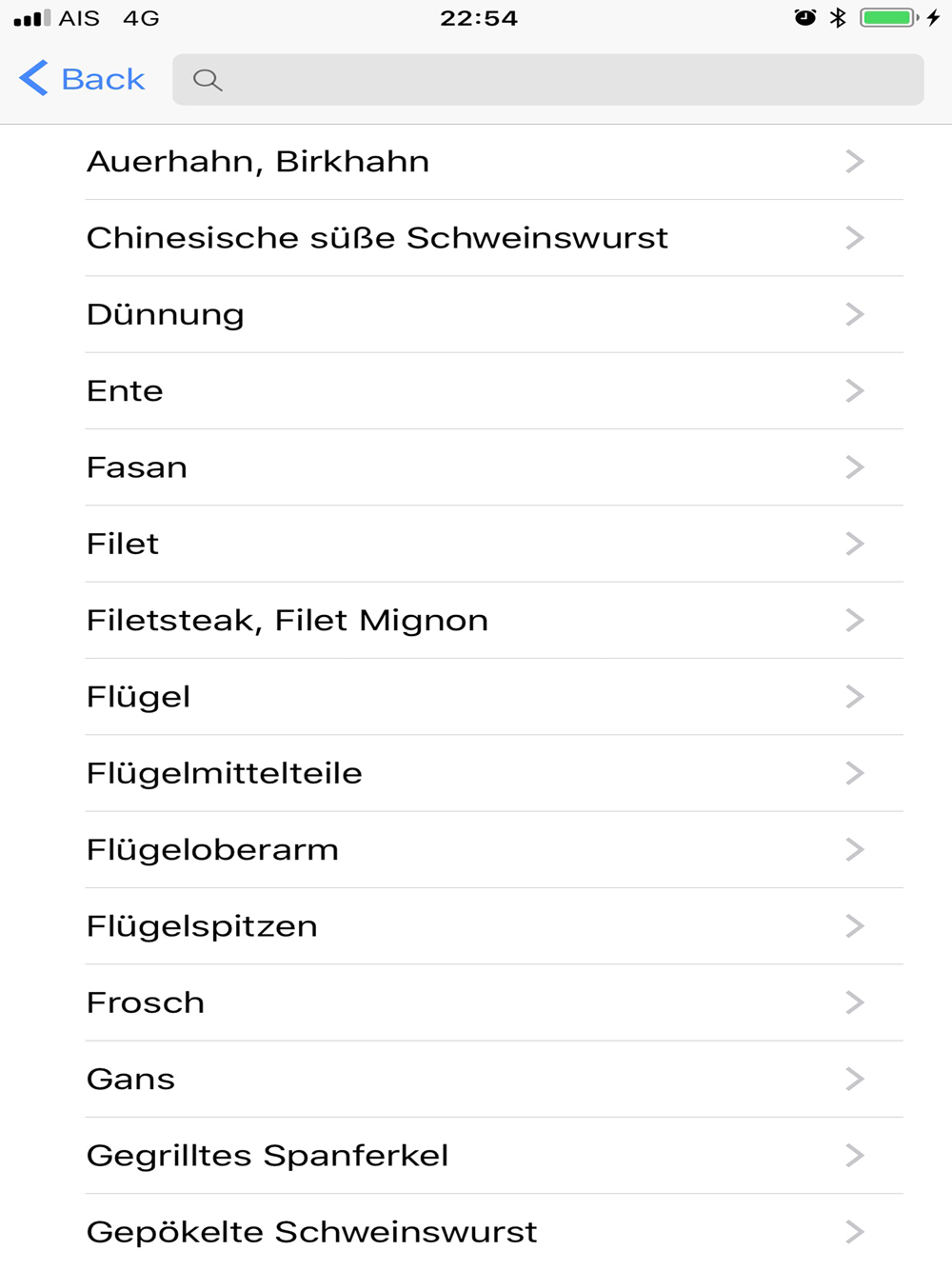The width and height of the screenshot is (952, 1270).
Task: Tap the cellular signal bars icon
Action: [32, 18]
